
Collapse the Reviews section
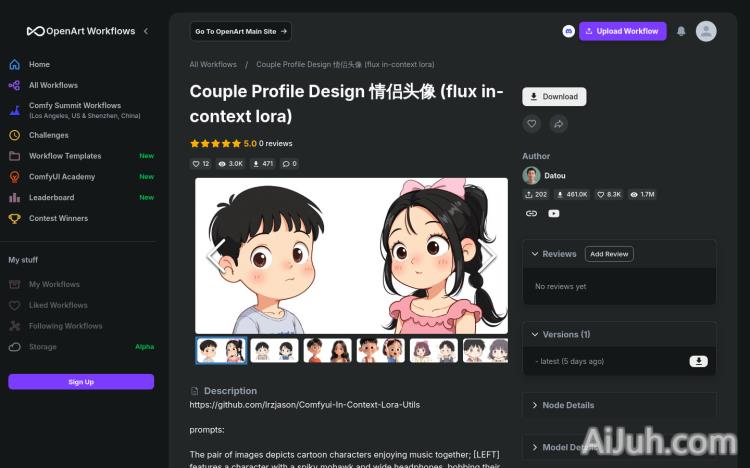click(535, 254)
